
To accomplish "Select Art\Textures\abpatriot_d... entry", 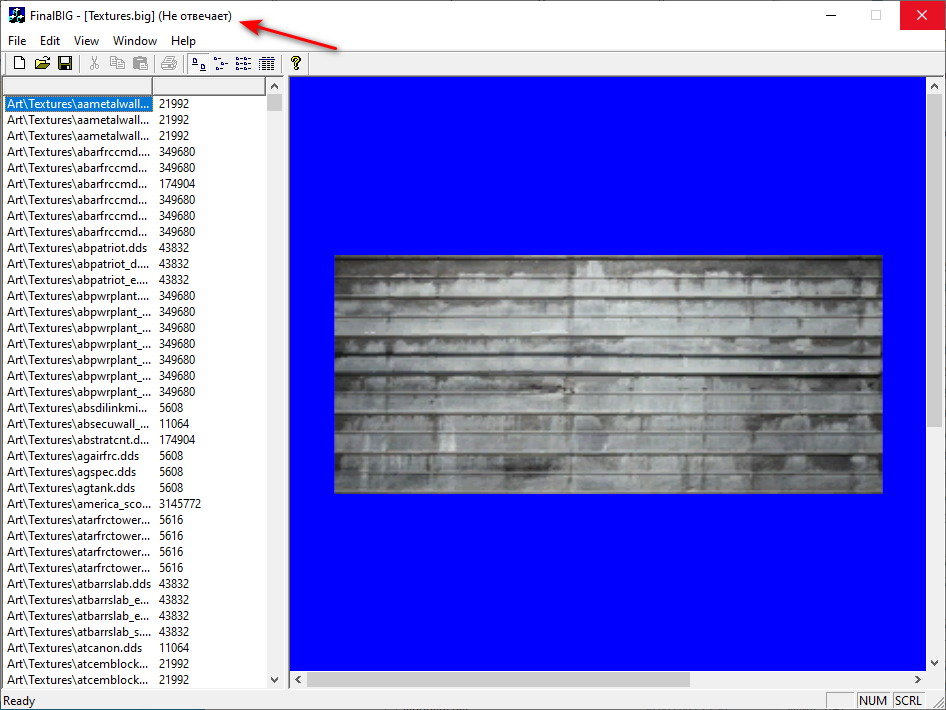I will coord(78,264).
